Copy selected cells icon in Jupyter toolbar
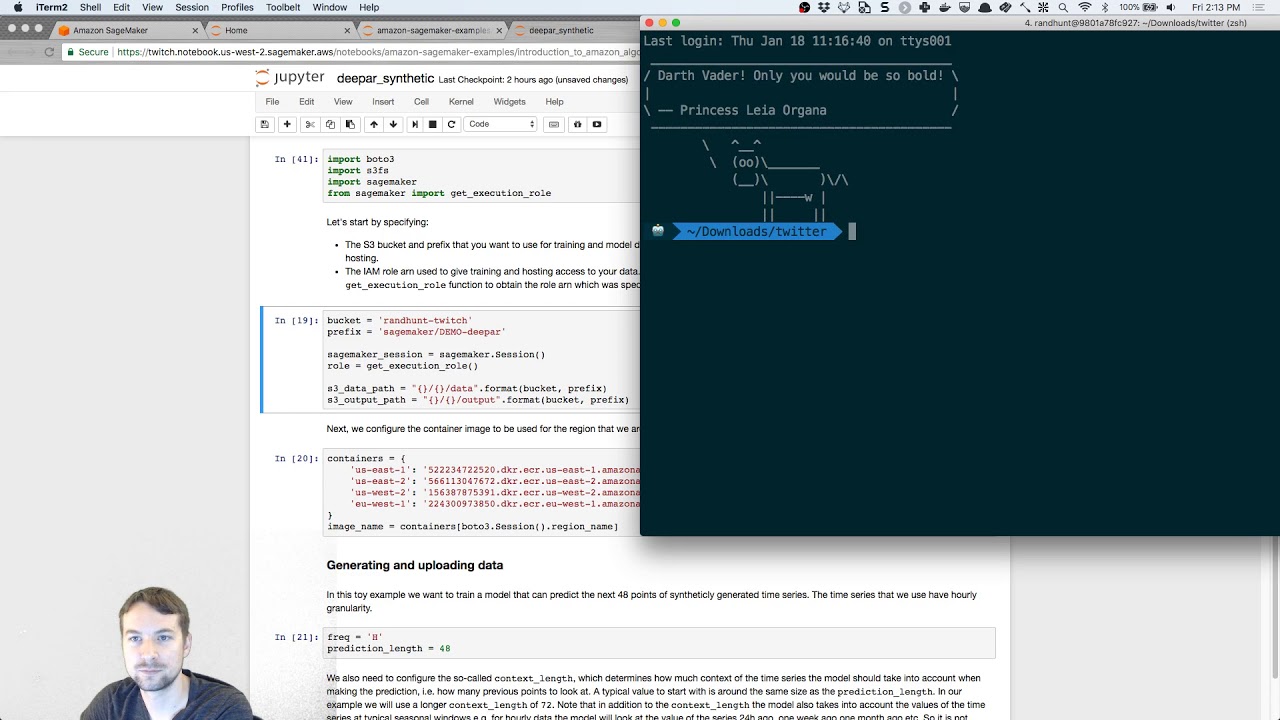 (x=330, y=124)
